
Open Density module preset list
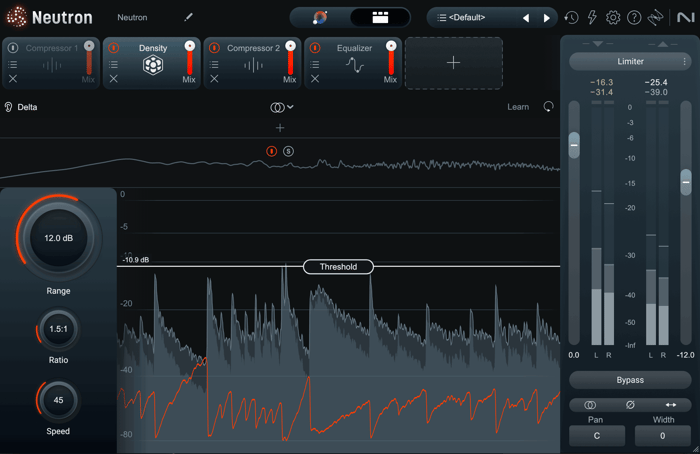coord(114,65)
